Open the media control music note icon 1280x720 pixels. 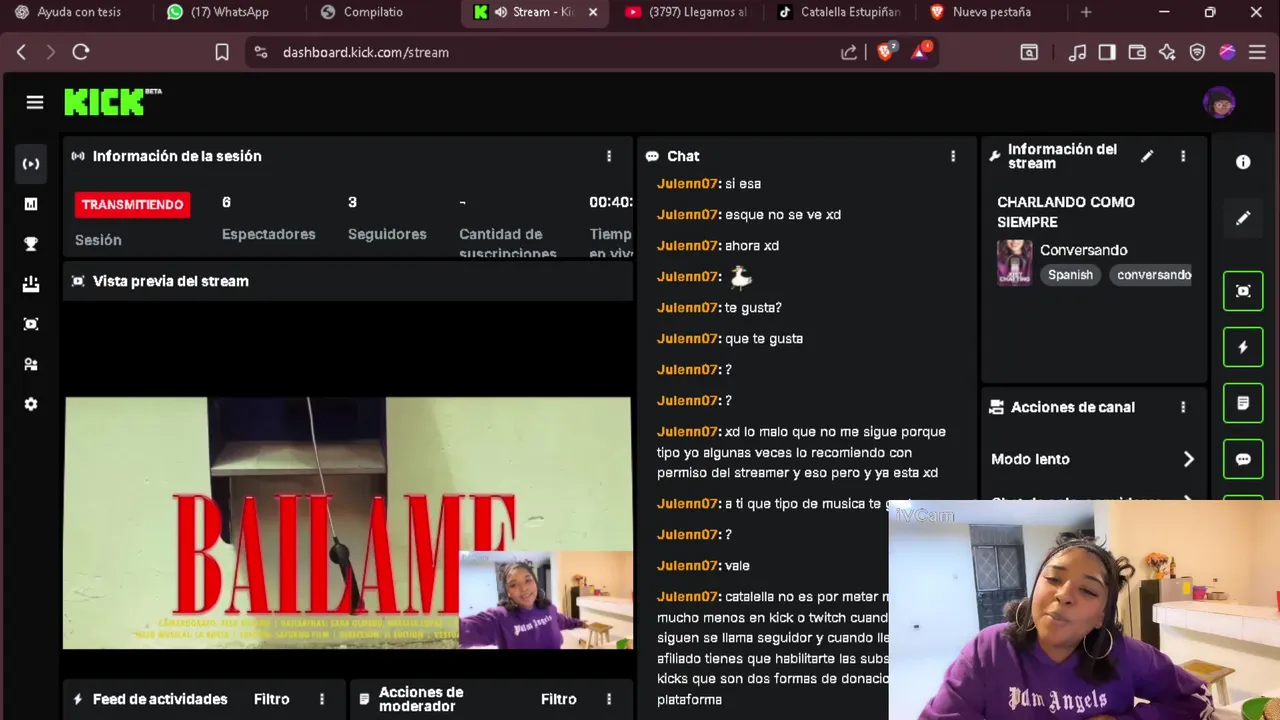coord(1077,52)
